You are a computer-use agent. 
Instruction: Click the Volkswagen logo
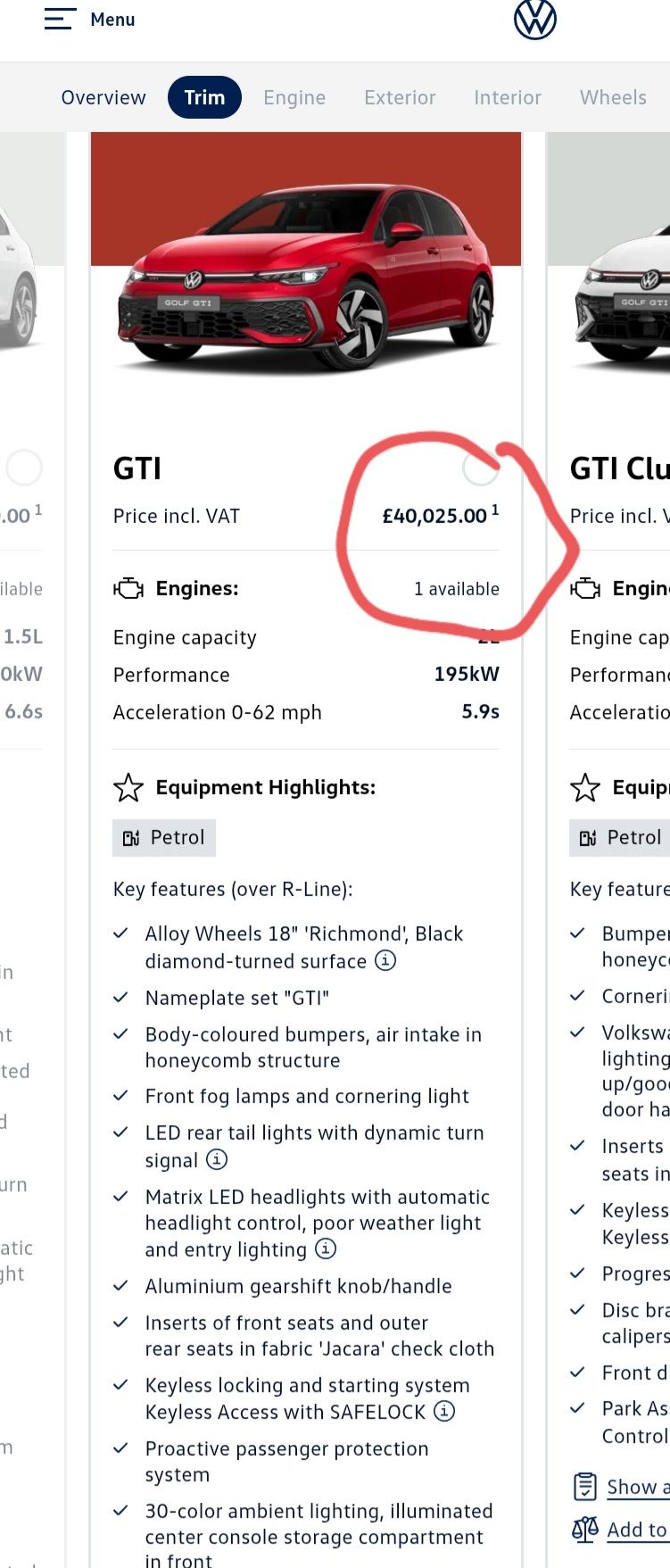click(535, 19)
